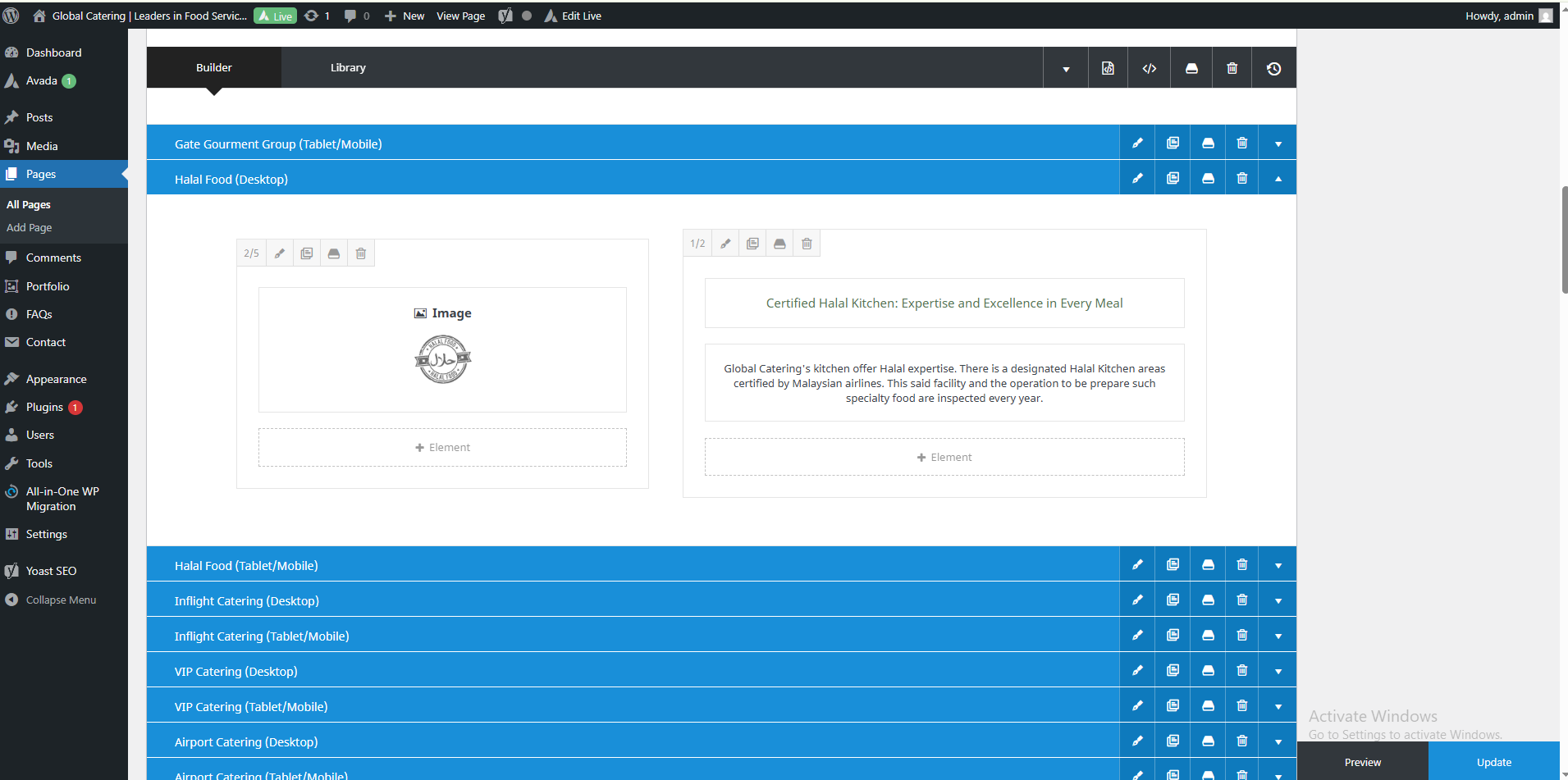Clone the Gate Gourment Group container
Image resolution: width=1568 pixels, height=780 pixels.
point(1173,144)
